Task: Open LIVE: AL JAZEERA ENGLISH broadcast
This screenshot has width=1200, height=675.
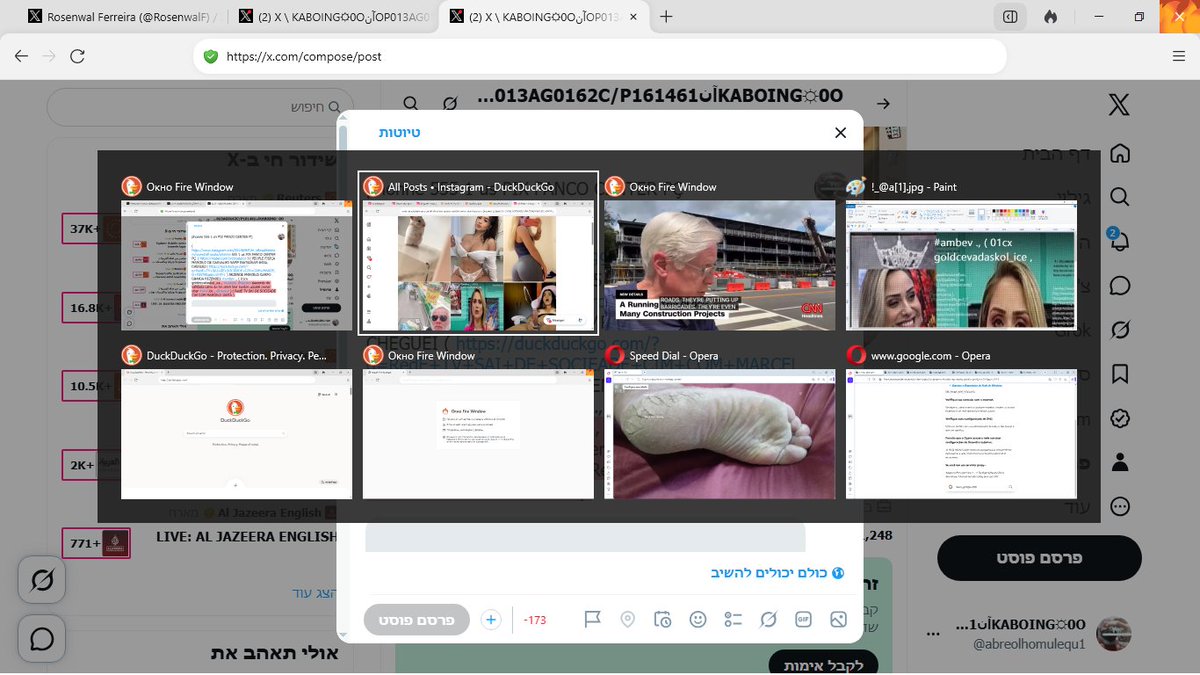Action: coord(246,537)
